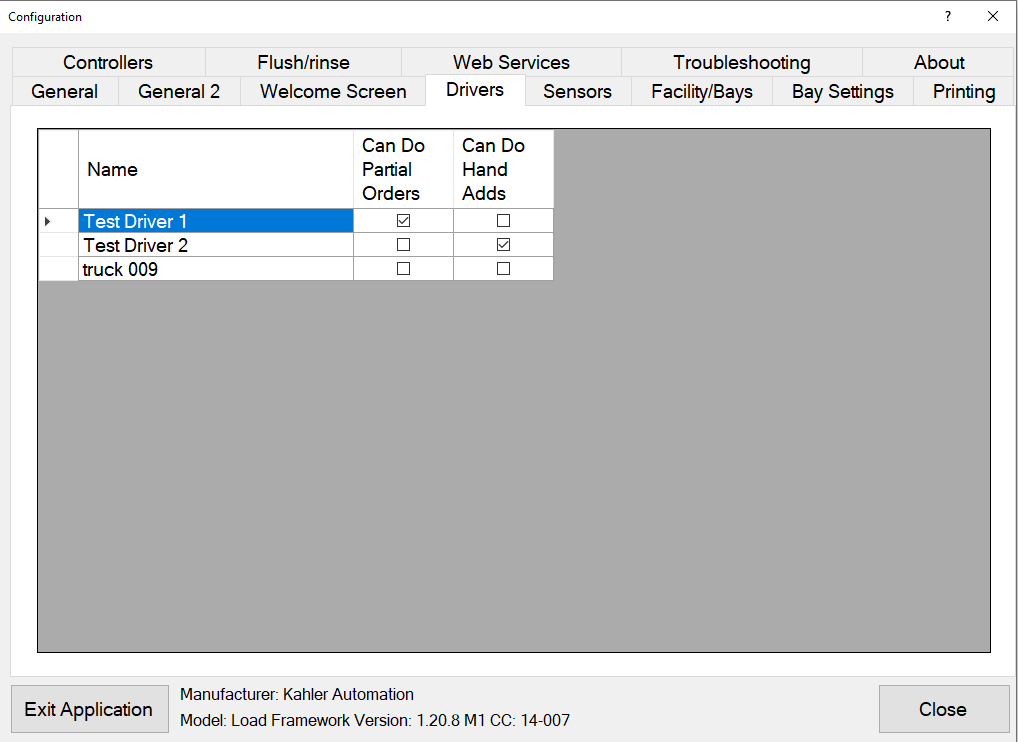This screenshot has width=1018, height=742.
Task: Check Can Do Partial Orders for Test Driver 2
Action: (402, 244)
